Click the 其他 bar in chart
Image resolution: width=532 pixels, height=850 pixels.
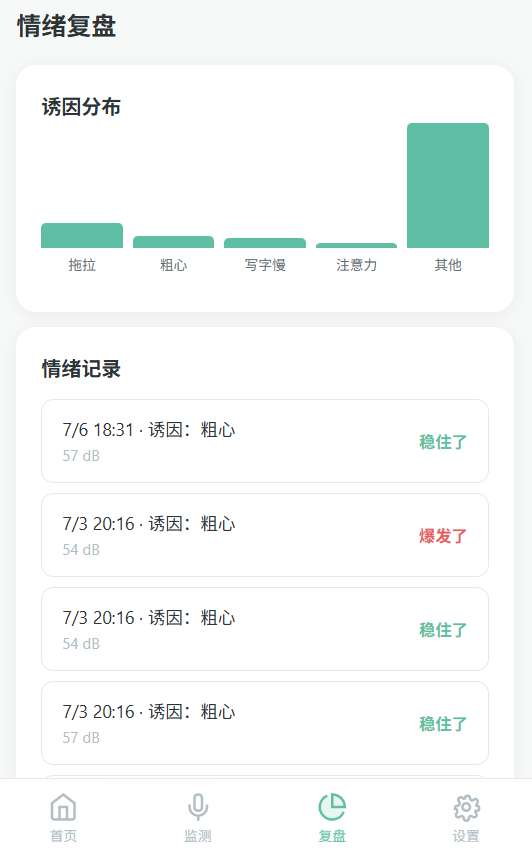click(448, 185)
